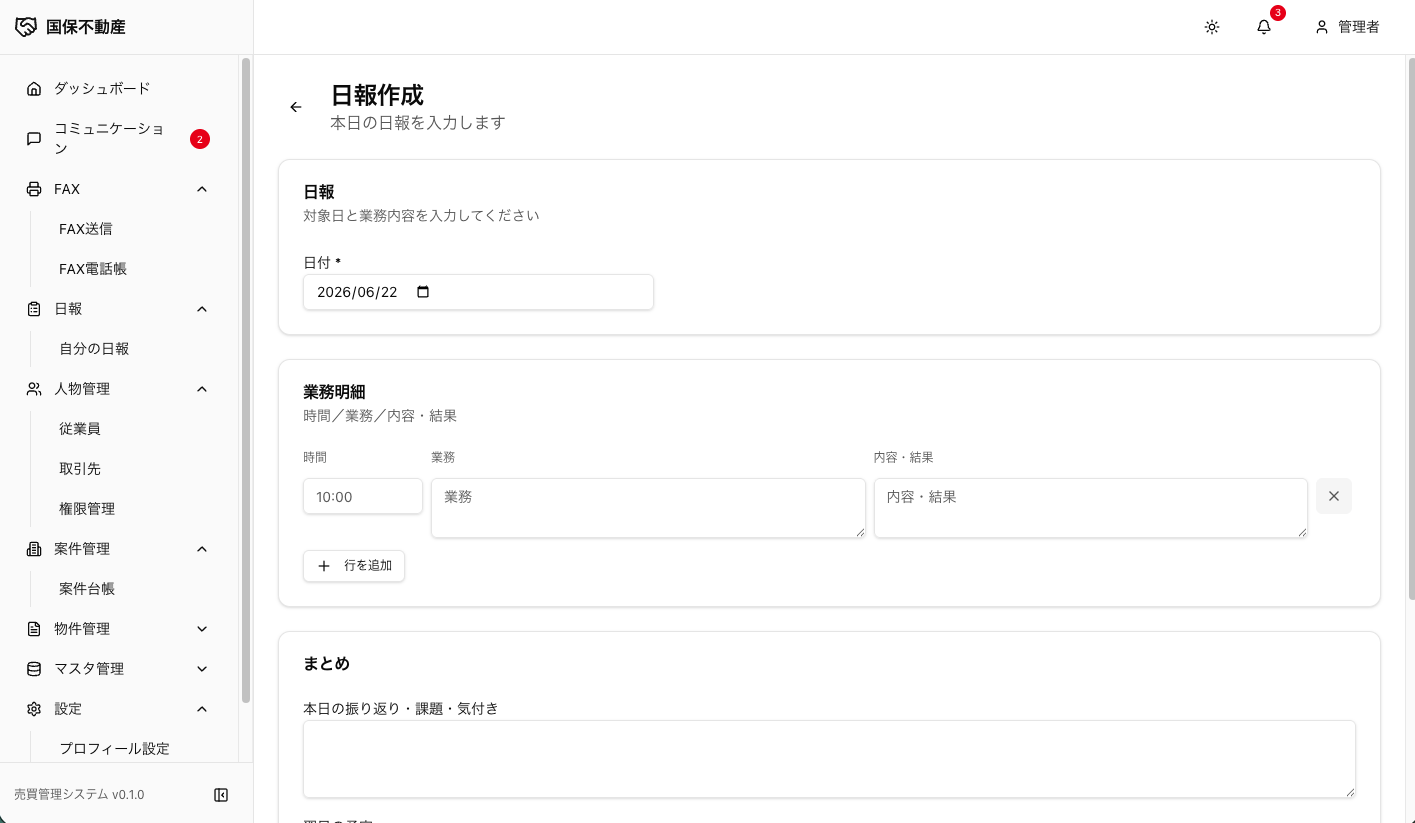The image size is (1415, 823).
Task: Click the back arrow beside 日報作成
Action: tap(296, 107)
